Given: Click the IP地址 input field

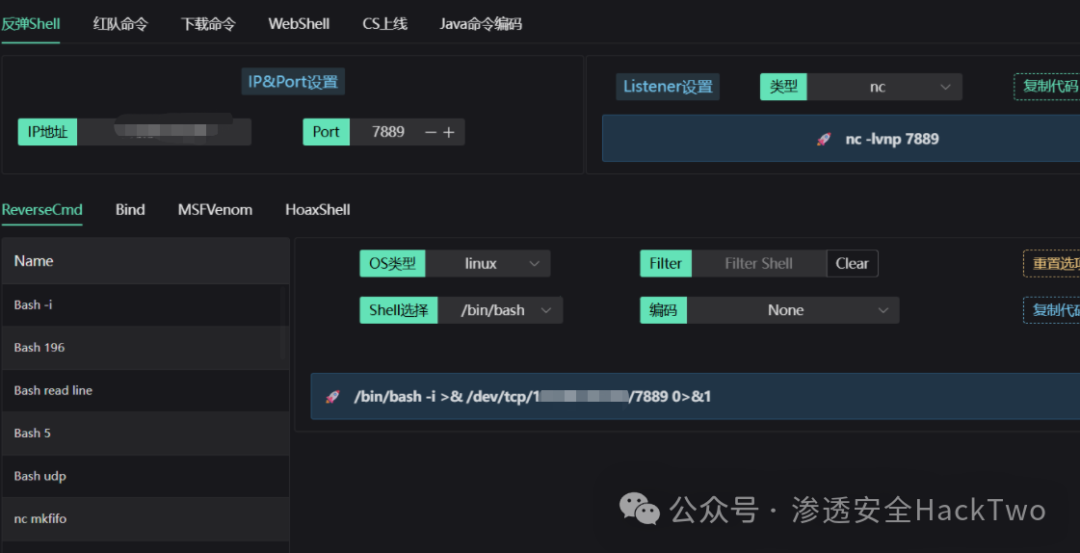Looking at the screenshot, I should tap(164, 132).
